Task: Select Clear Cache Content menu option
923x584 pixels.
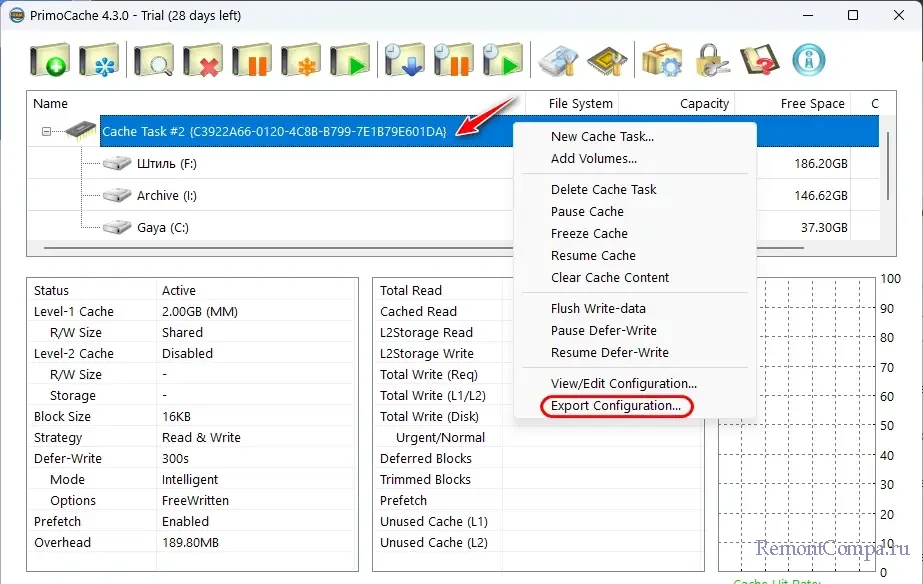Action: [x=609, y=278]
